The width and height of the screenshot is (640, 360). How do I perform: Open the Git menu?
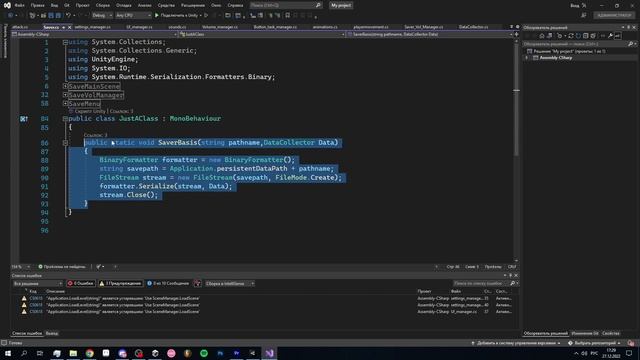(x=67, y=5)
